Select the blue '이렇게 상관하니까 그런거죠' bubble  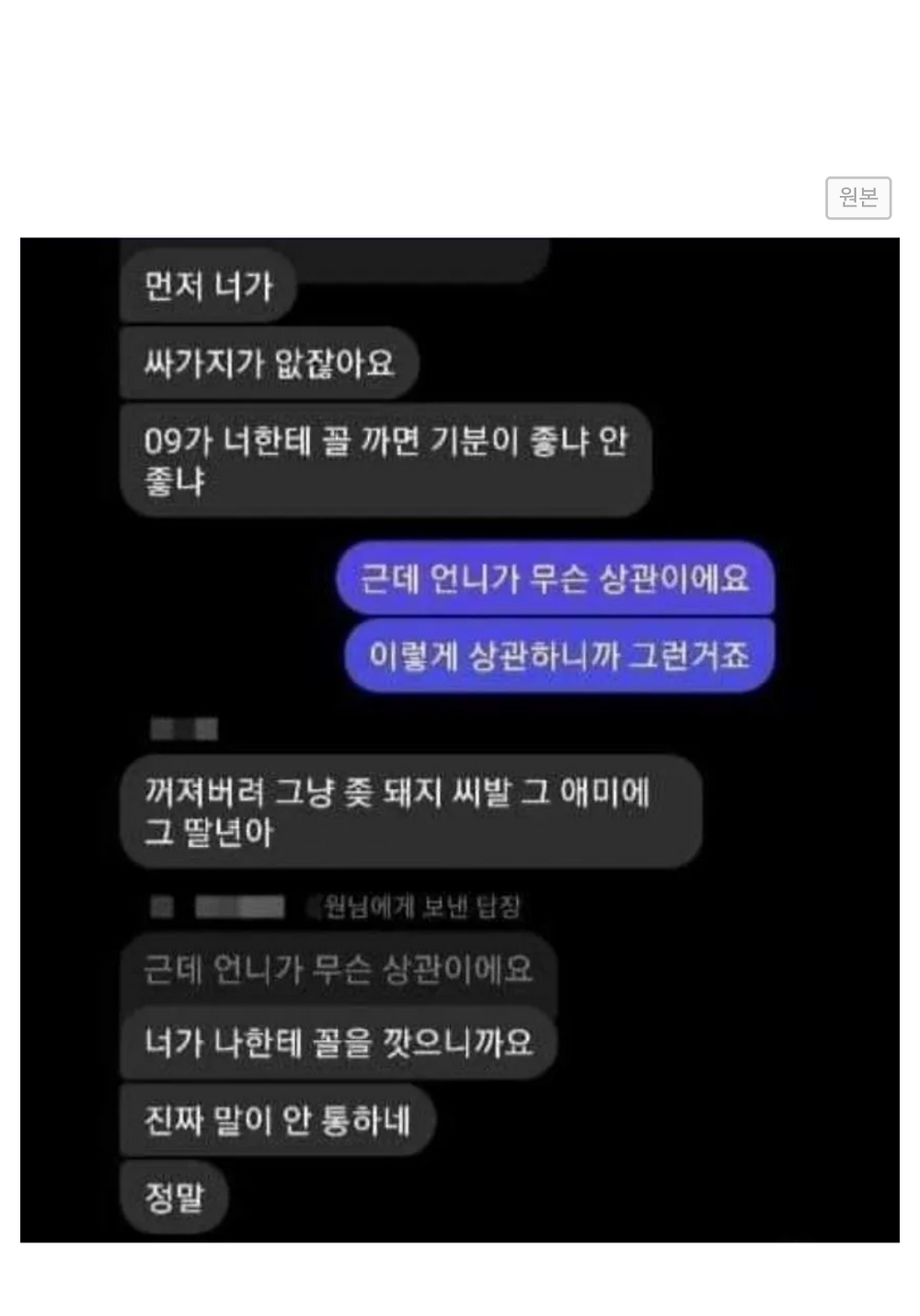point(559,655)
